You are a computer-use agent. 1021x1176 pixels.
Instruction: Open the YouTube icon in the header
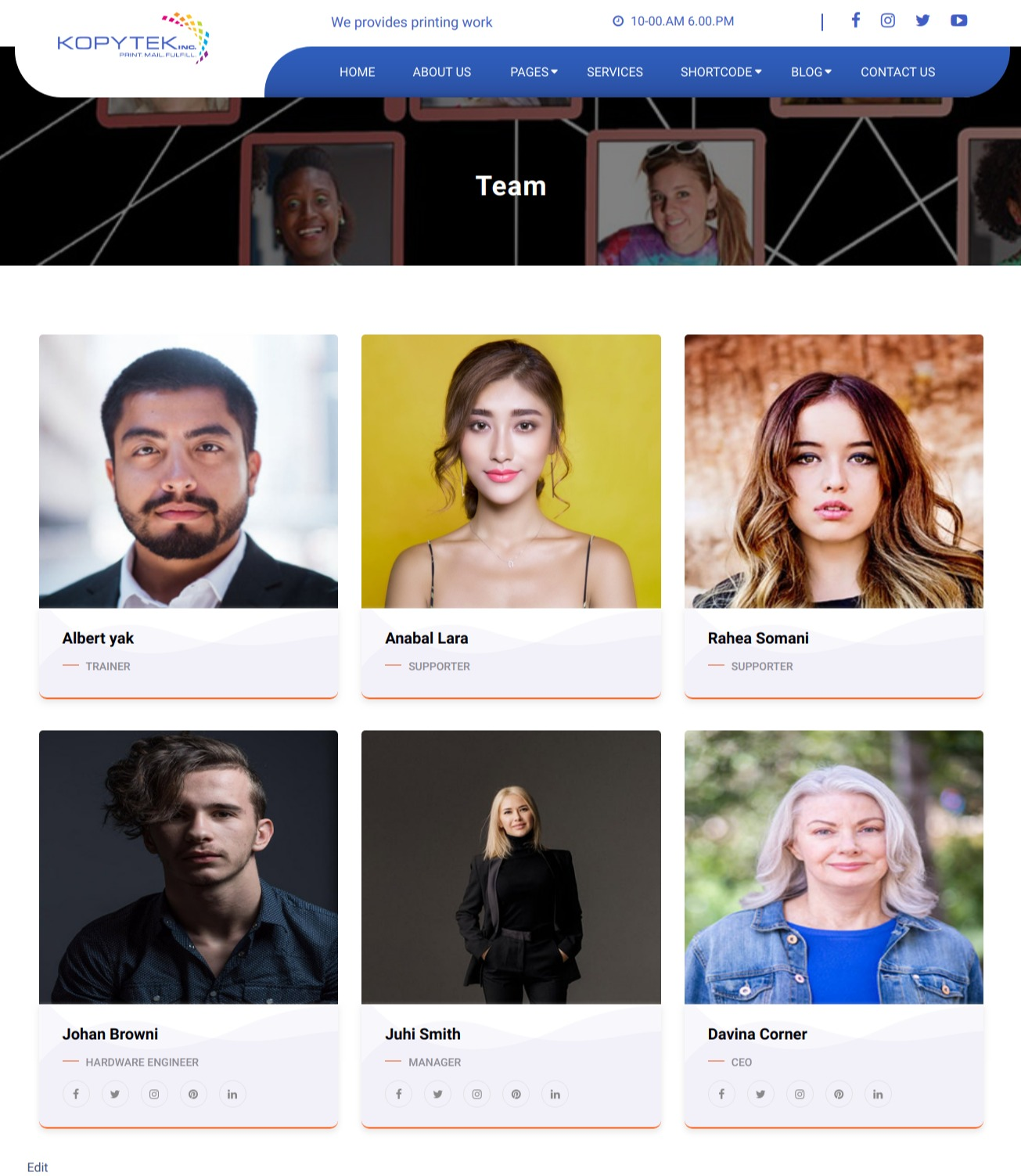click(958, 20)
